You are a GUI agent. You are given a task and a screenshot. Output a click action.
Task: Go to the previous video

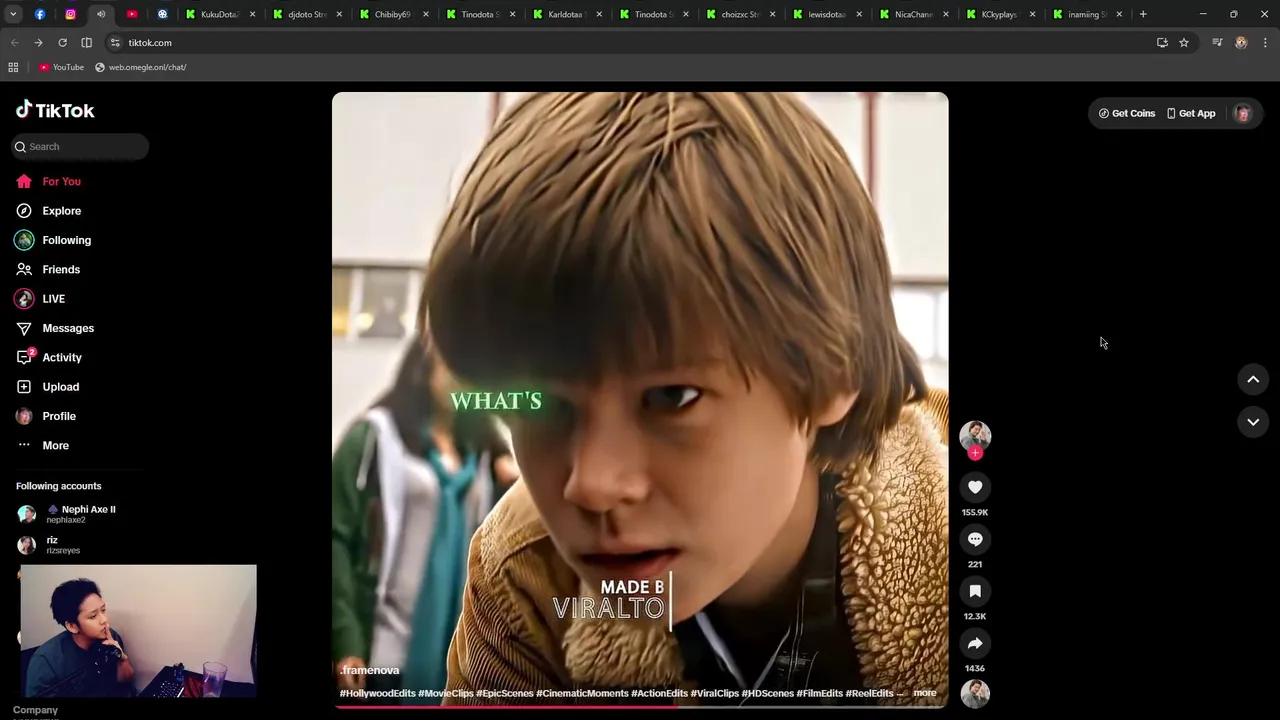pos(1253,379)
